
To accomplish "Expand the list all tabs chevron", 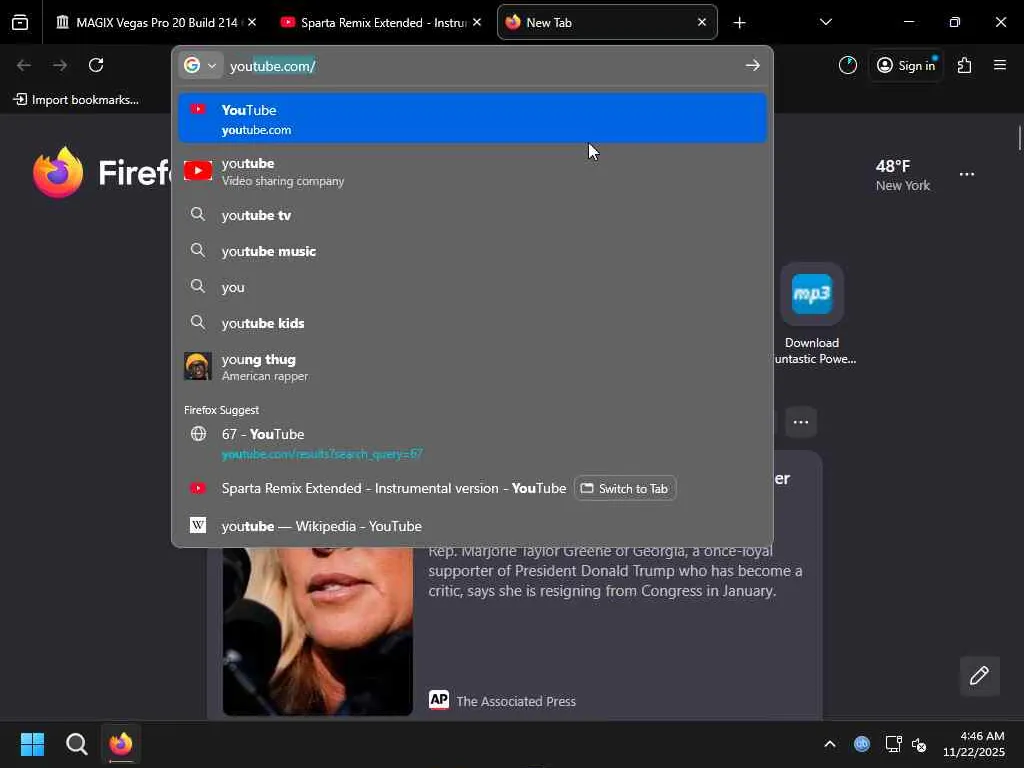I will (x=825, y=22).
